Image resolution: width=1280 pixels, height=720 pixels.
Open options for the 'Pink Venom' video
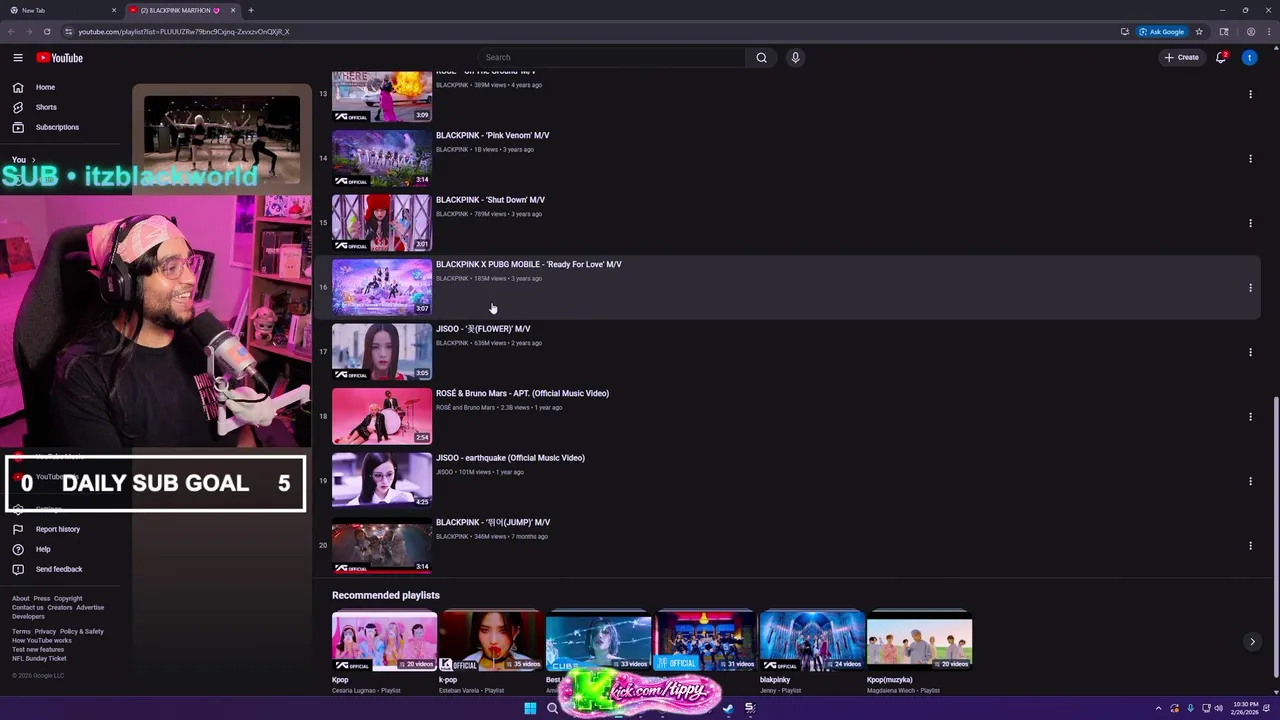click(x=1250, y=158)
